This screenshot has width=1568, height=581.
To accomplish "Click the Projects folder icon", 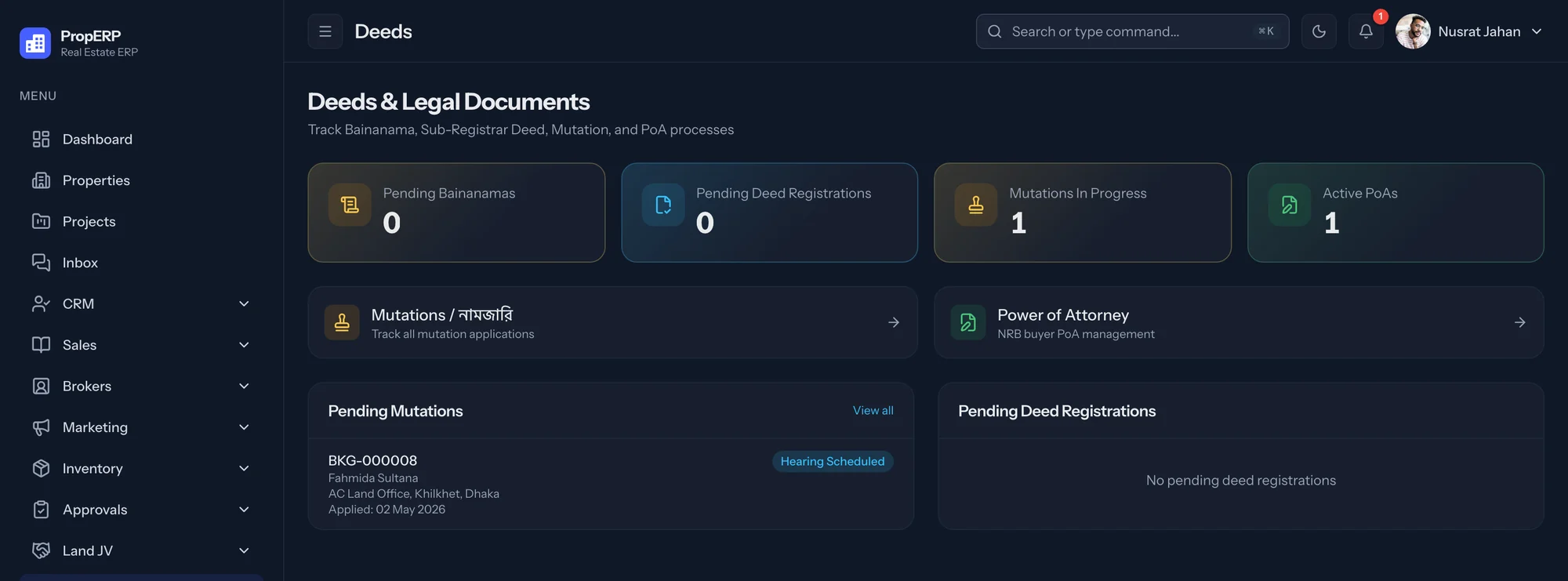I will [x=41, y=221].
